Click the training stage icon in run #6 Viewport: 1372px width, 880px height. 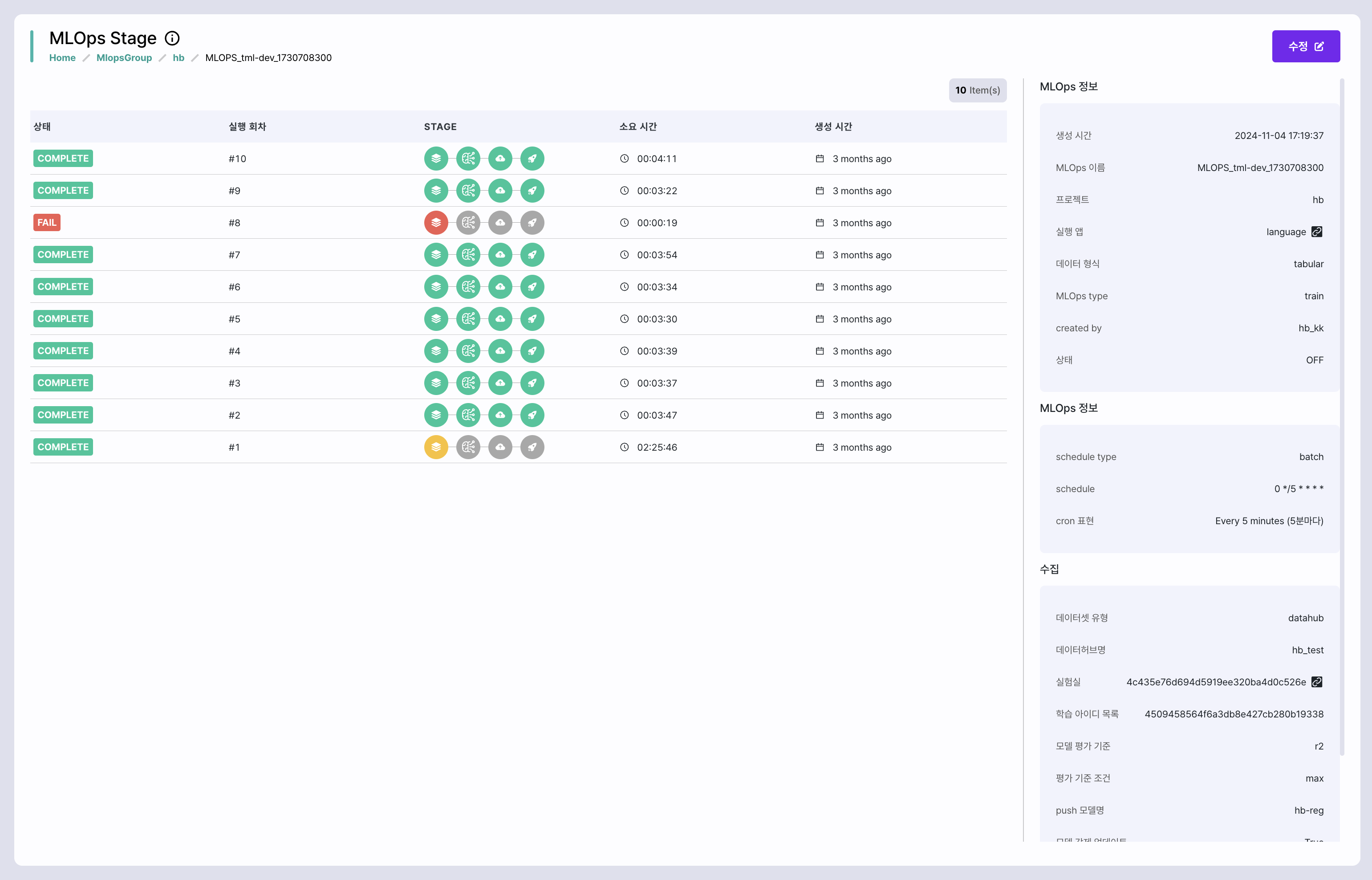[468, 287]
